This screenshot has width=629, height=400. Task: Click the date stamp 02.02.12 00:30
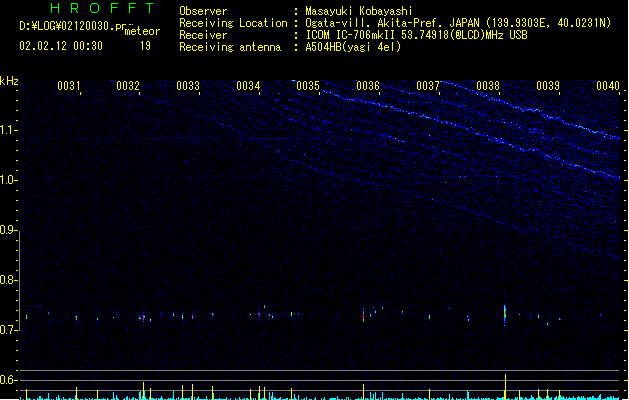coord(61,46)
